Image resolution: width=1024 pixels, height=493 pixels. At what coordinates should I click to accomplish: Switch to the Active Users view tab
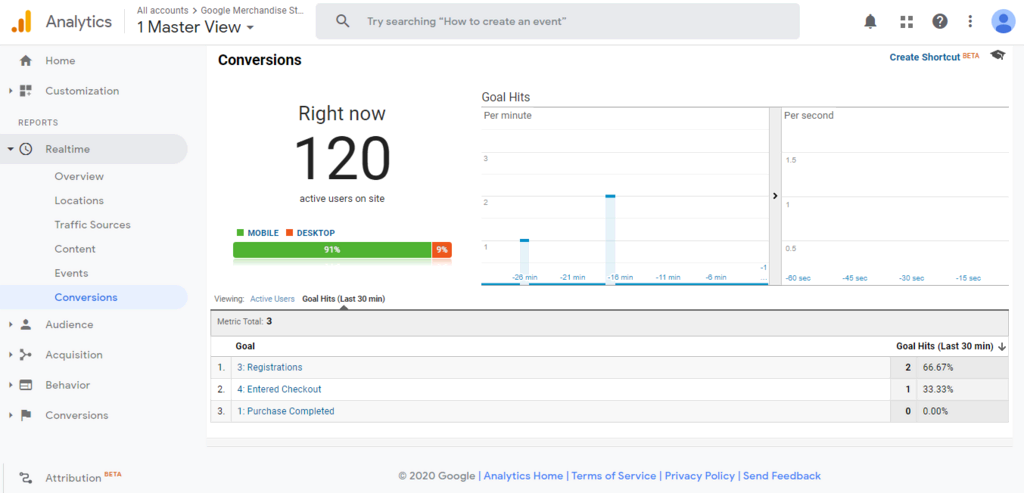point(272,299)
